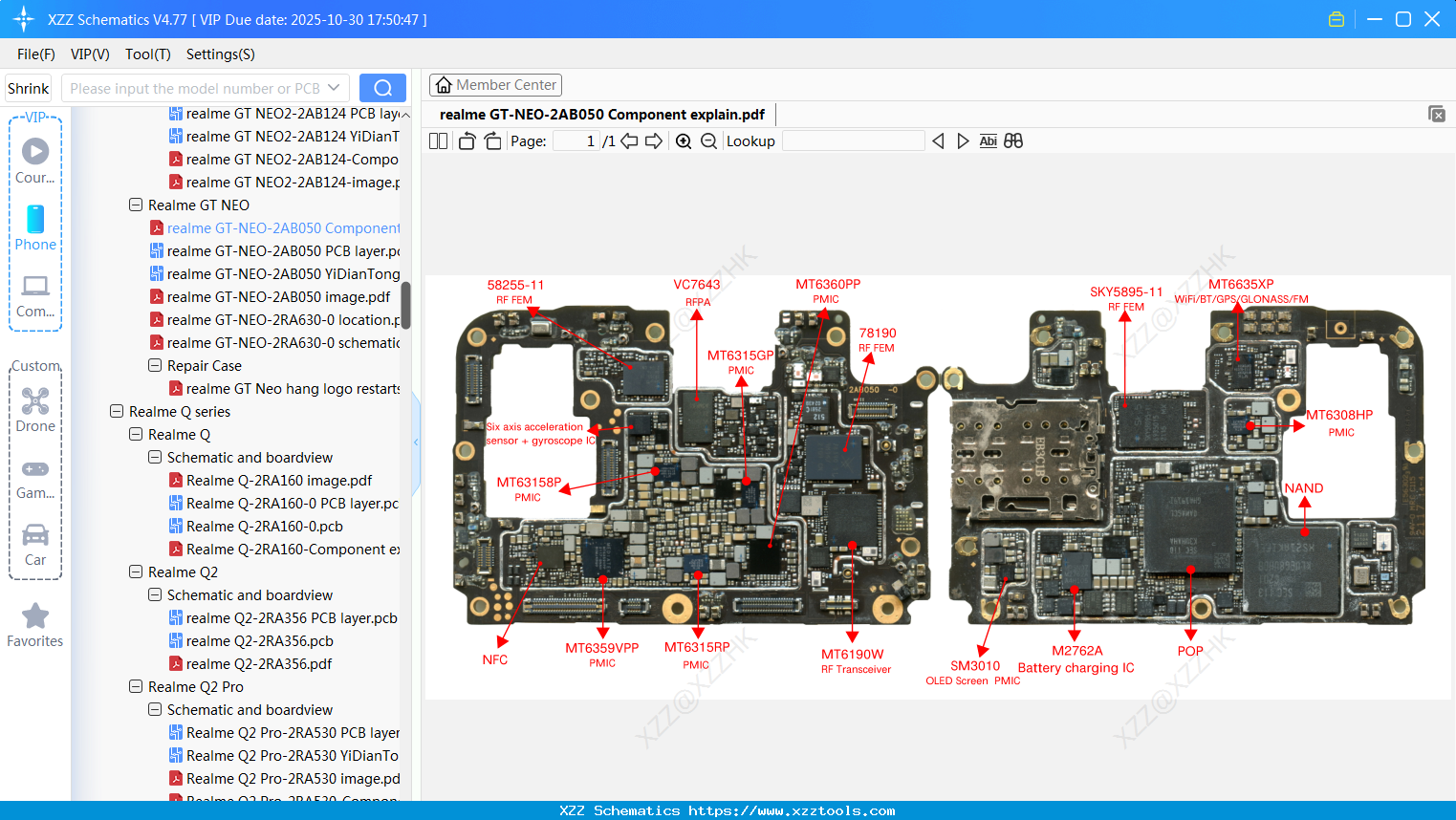Screen dimensions: 1456x820
Task: Collapse the Realme Q series node
Action: 117,411
